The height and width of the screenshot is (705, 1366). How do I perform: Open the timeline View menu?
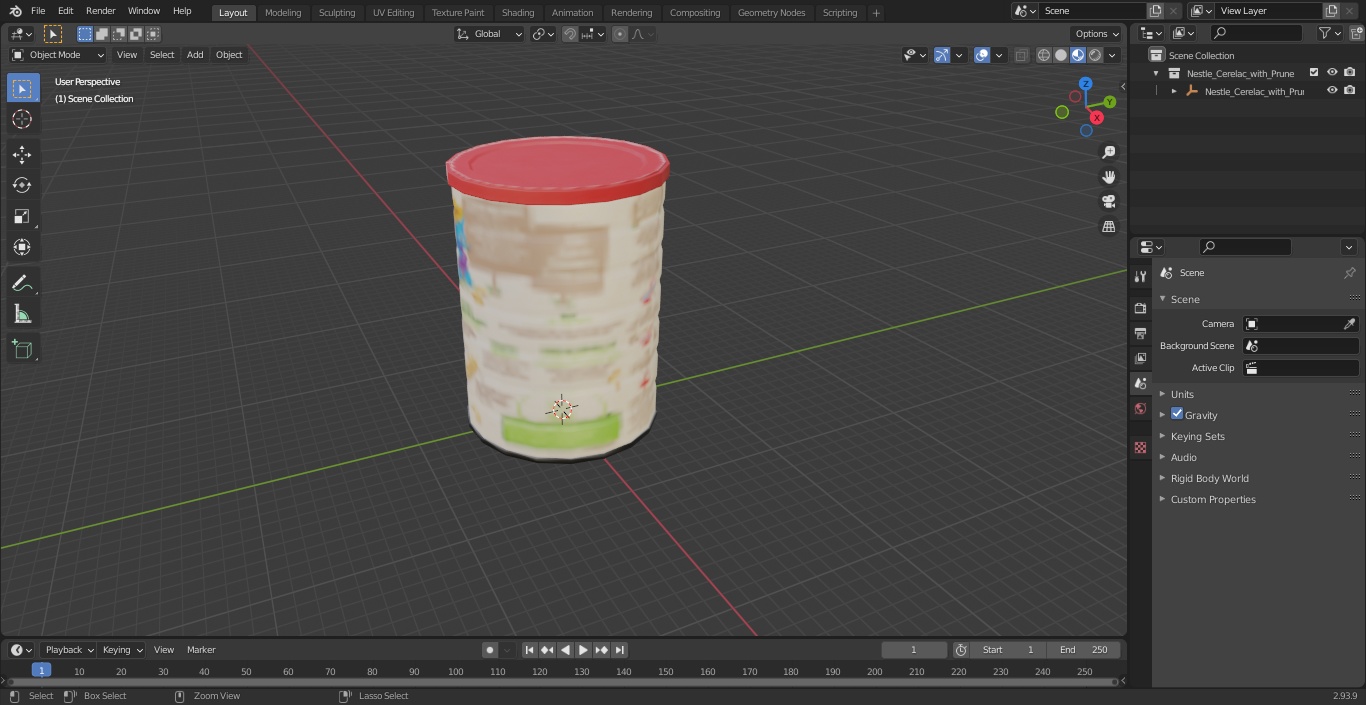tap(164, 650)
